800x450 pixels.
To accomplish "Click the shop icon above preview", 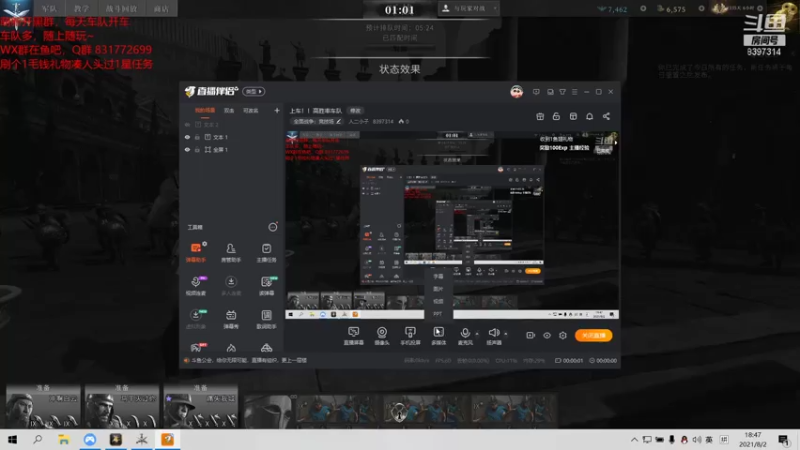I will 573,116.
